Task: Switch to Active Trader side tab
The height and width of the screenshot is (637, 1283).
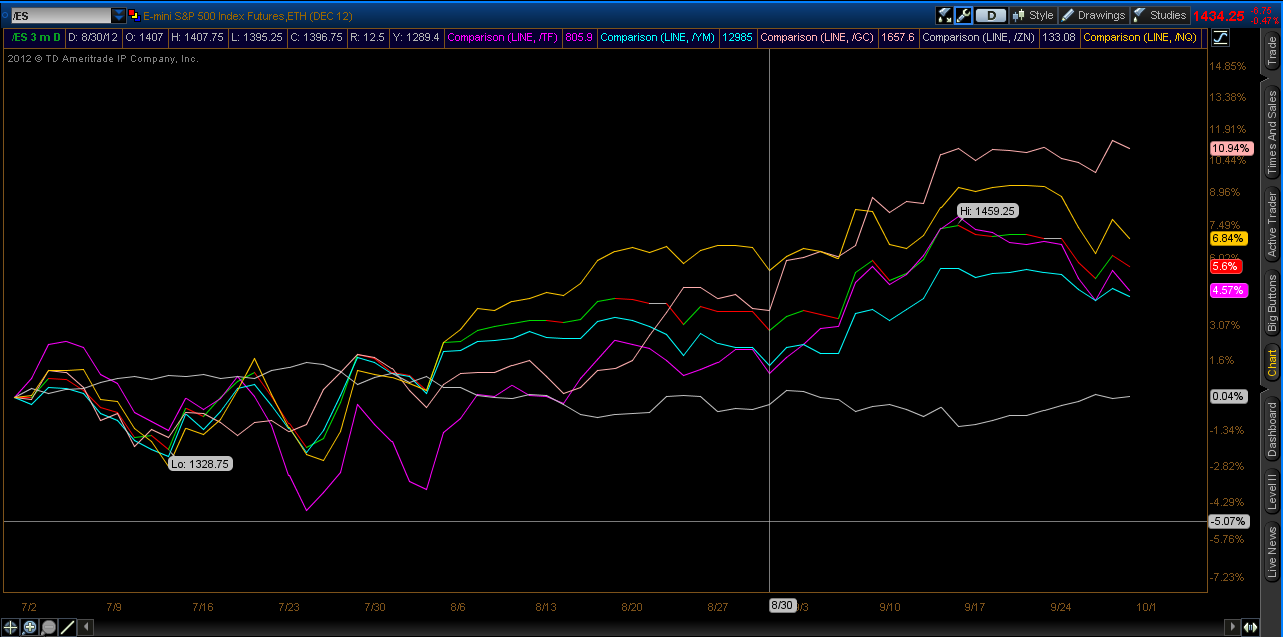Action: click(x=1272, y=224)
